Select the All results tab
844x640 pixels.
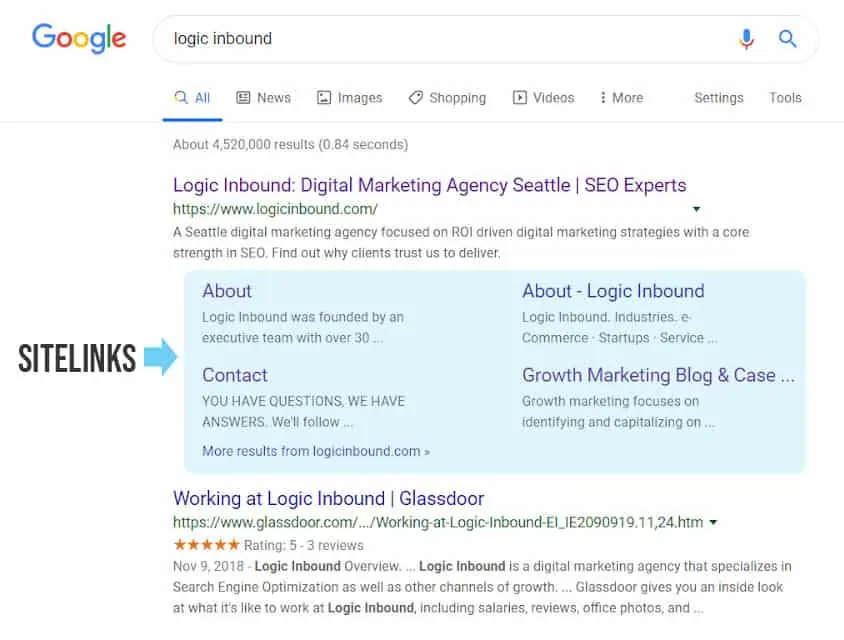[192, 98]
